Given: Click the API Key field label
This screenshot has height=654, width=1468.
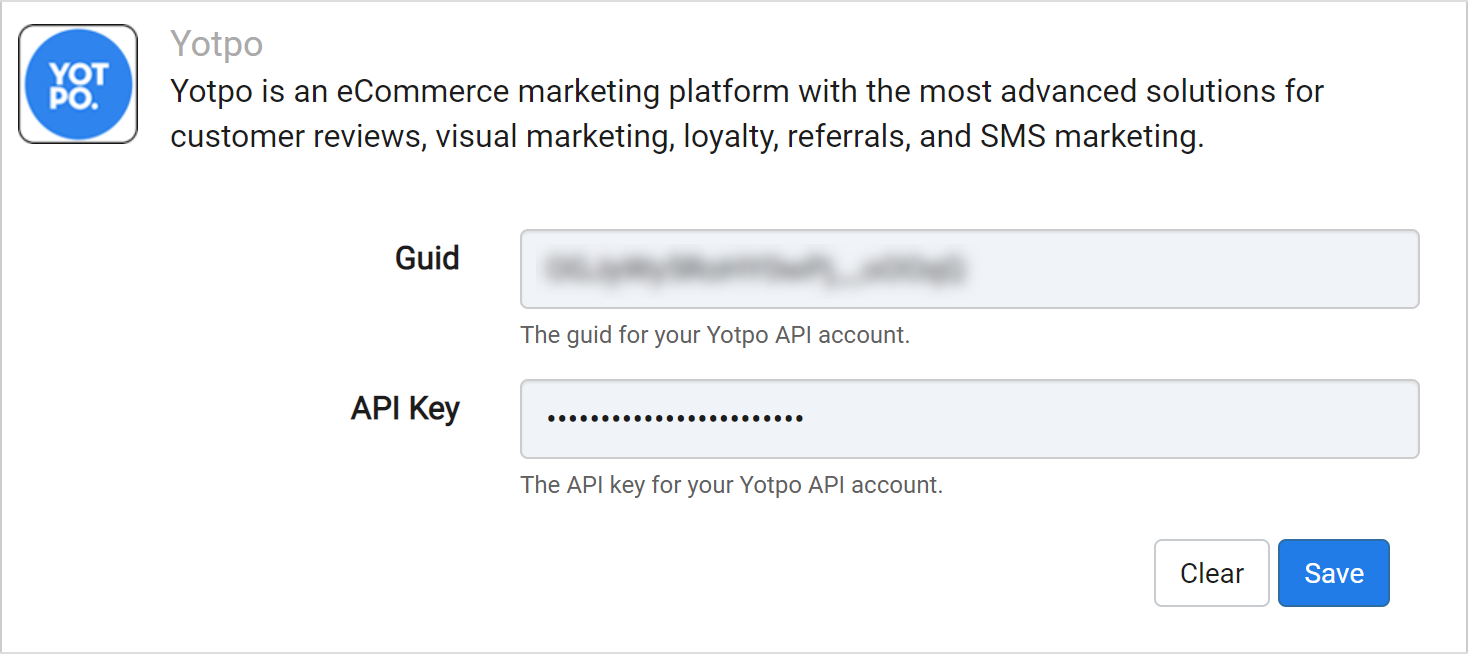Looking at the screenshot, I should [x=405, y=408].
